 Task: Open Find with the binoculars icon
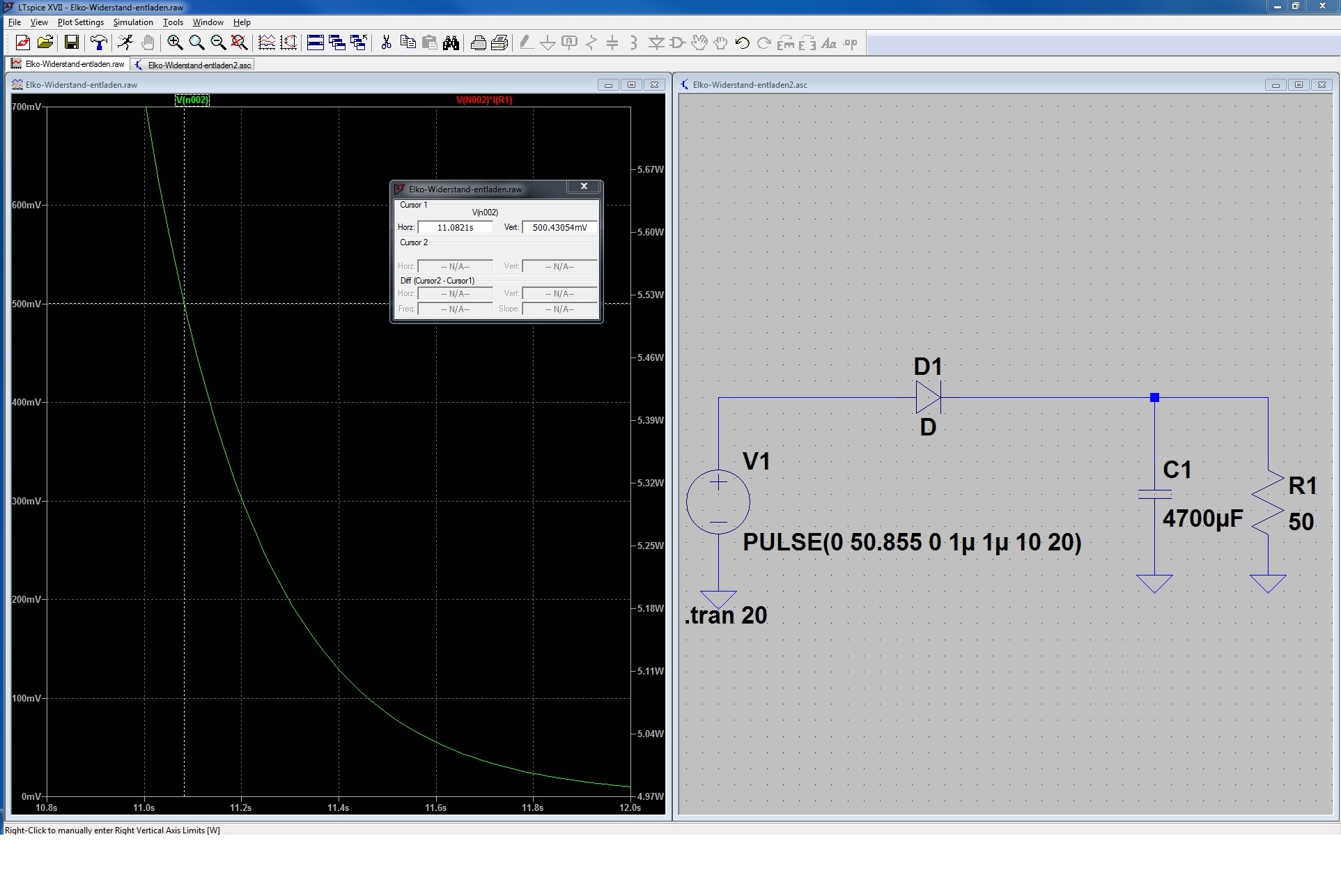pos(451,43)
